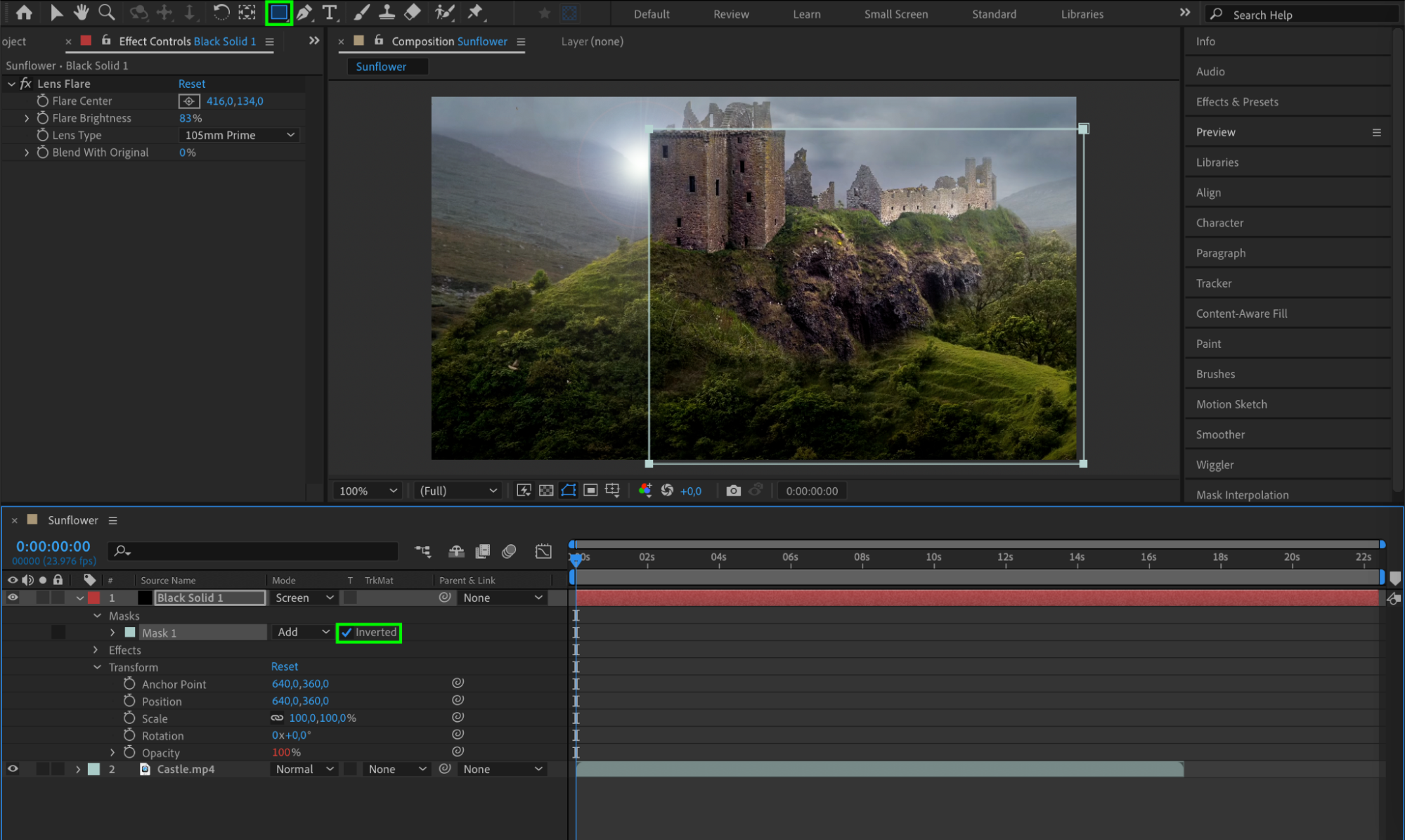Select the Eraser tool
Screen dimensions: 1405x840
413,12
